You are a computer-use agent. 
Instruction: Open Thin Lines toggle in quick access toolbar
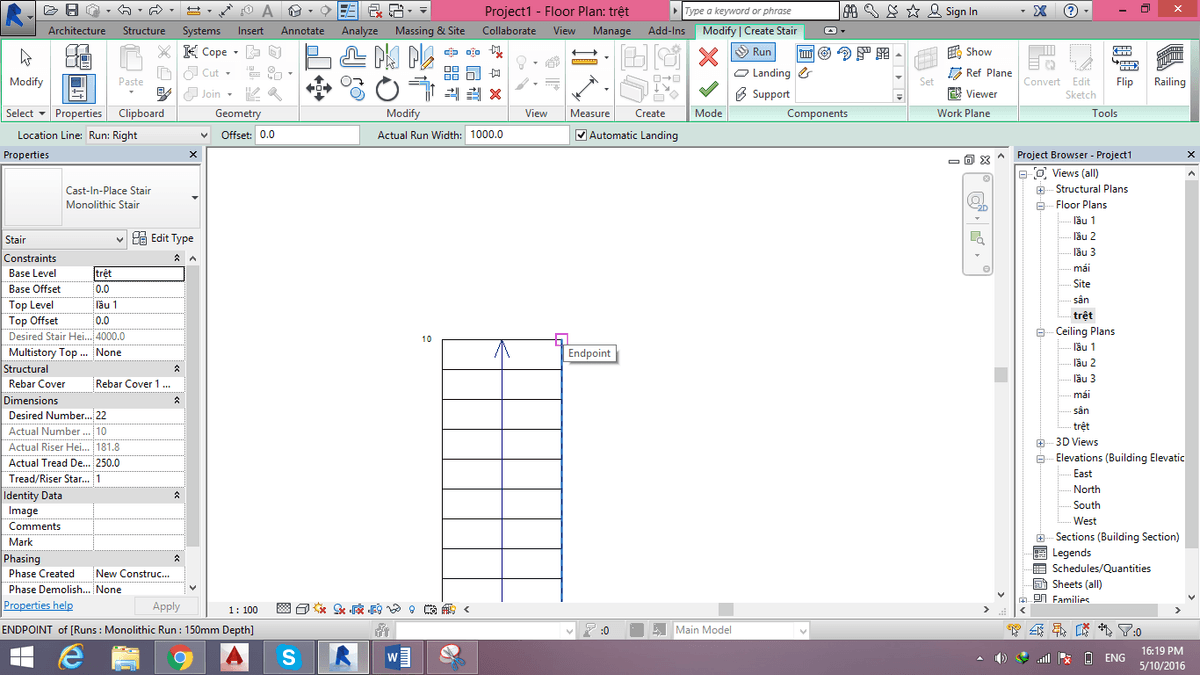(x=349, y=11)
